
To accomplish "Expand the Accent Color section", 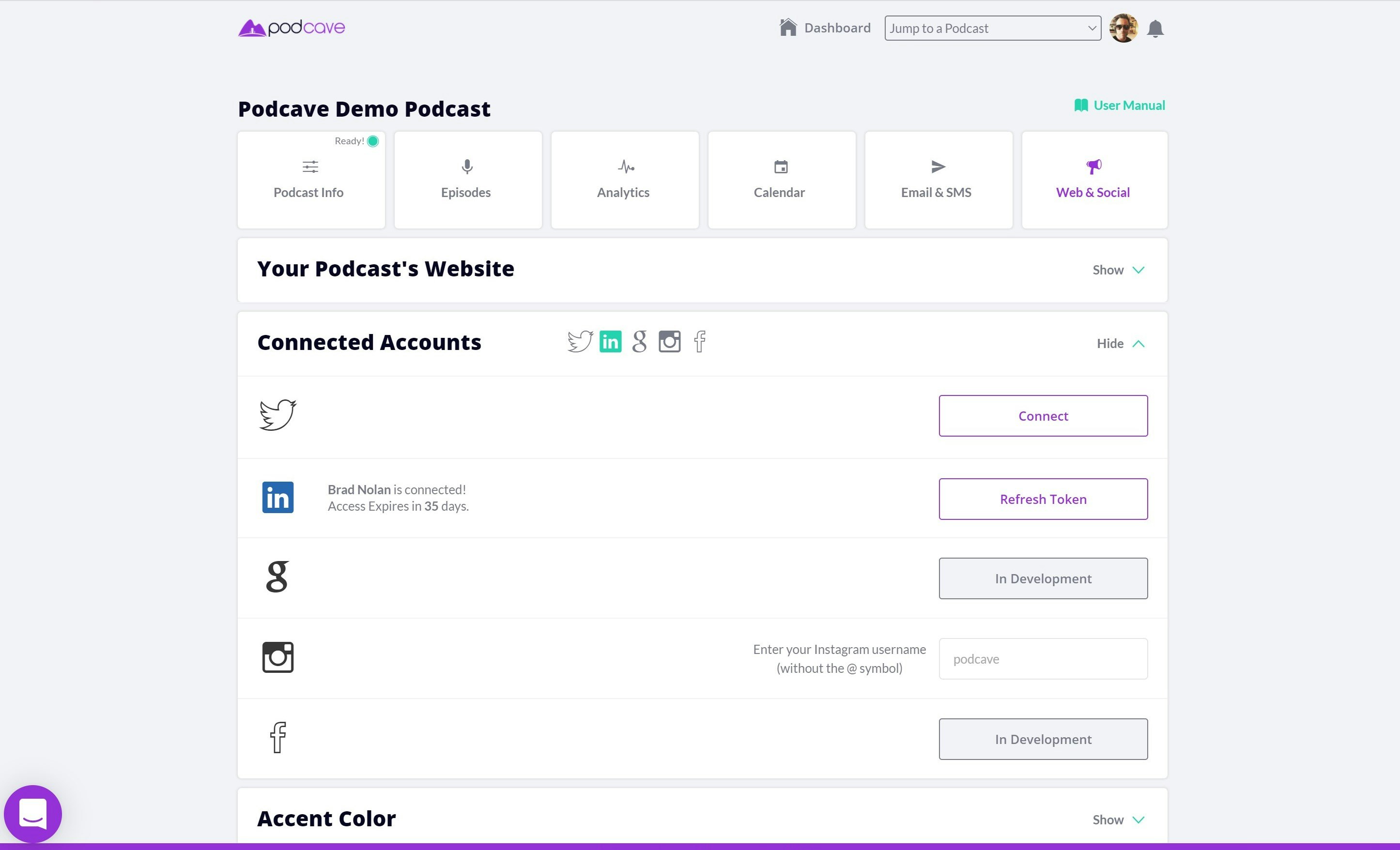I will tap(1118, 820).
